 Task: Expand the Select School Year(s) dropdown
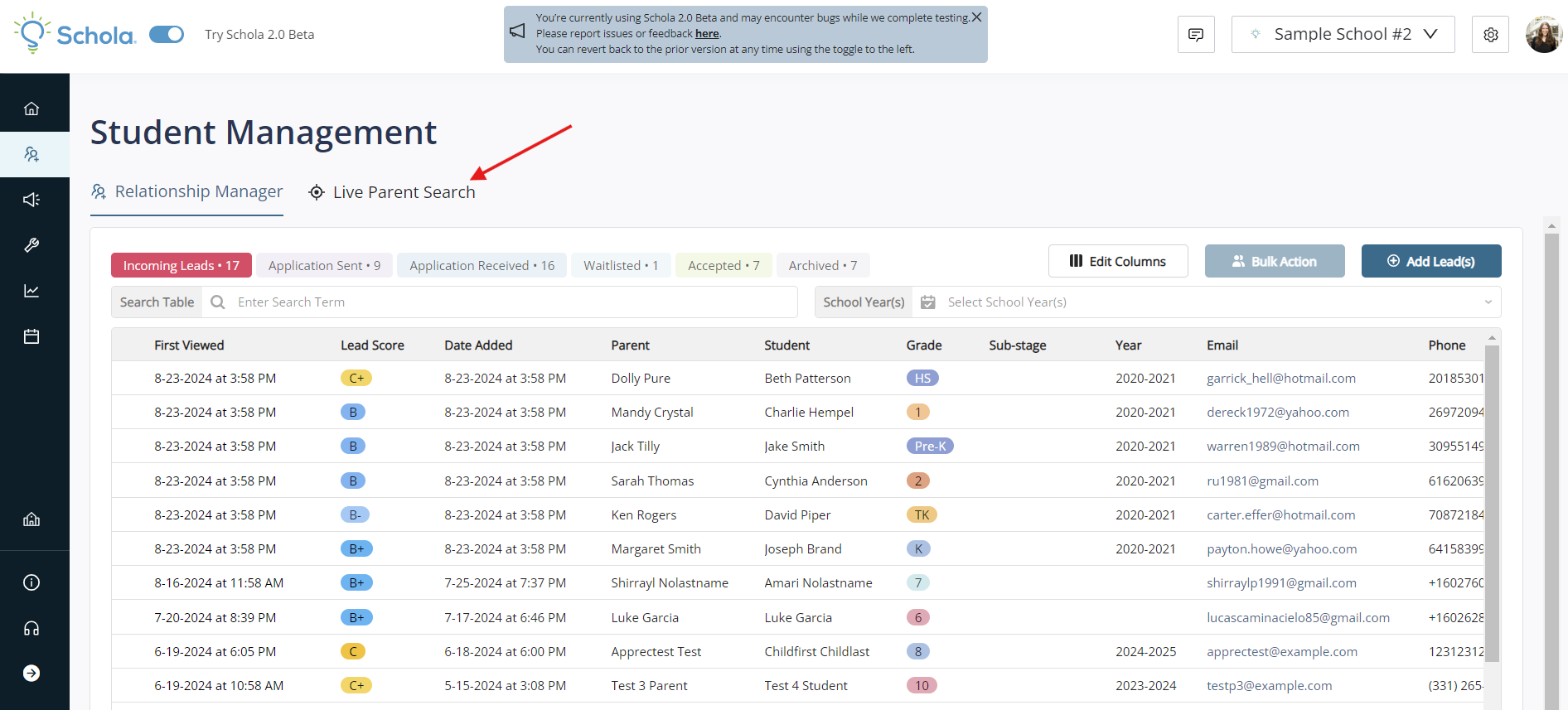click(x=1206, y=302)
